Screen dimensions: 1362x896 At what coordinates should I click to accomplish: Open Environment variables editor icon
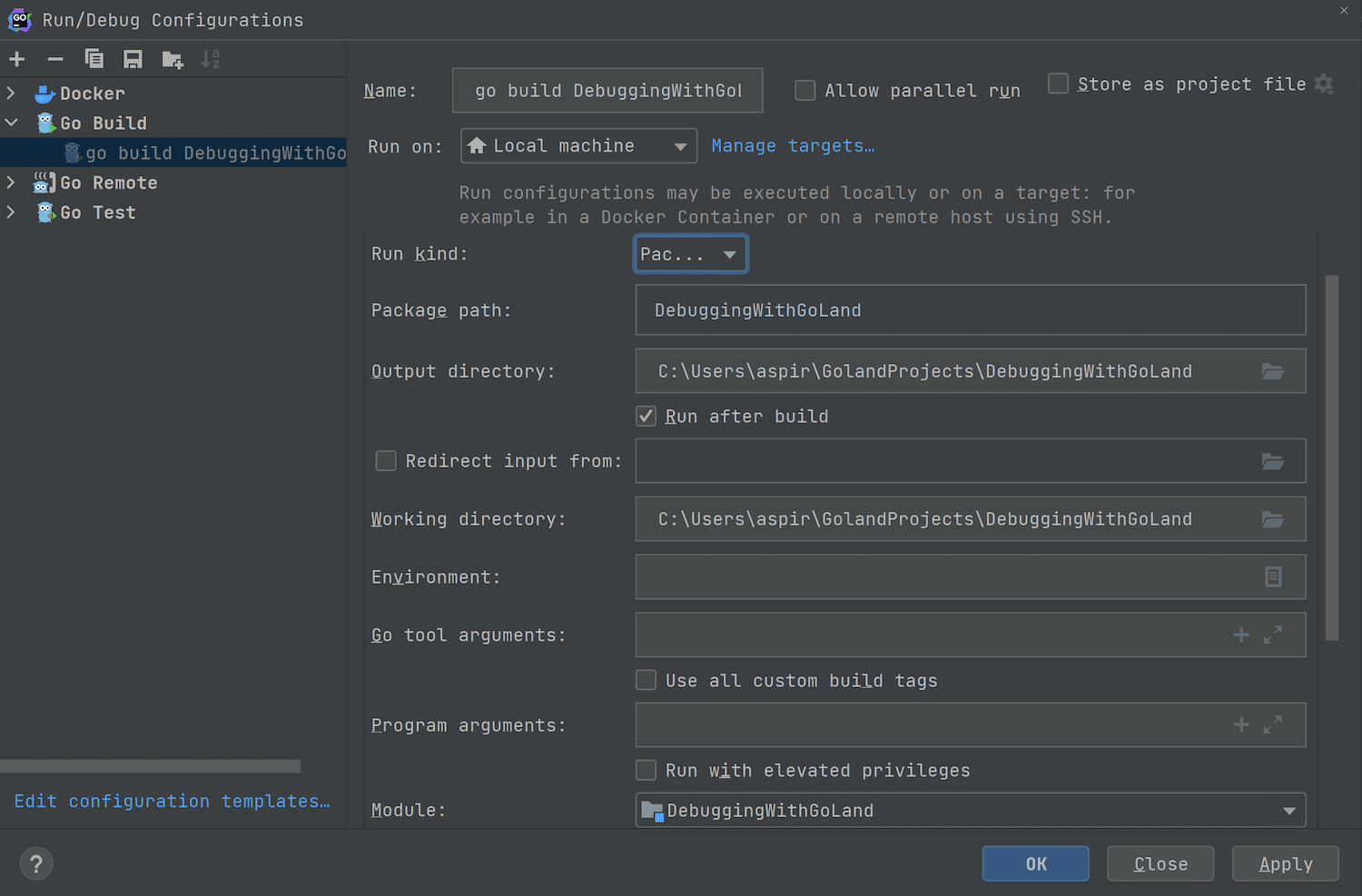[1273, 576]
